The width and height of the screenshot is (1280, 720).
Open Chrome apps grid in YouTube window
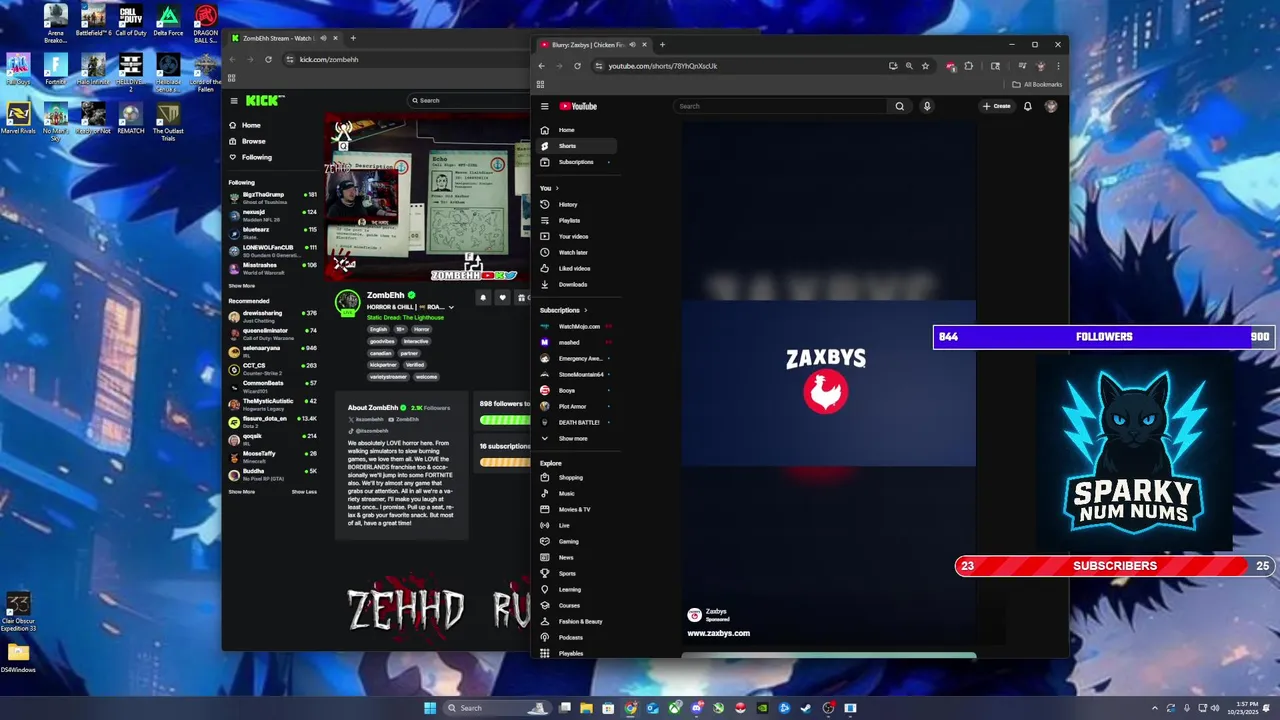point(541,84)
